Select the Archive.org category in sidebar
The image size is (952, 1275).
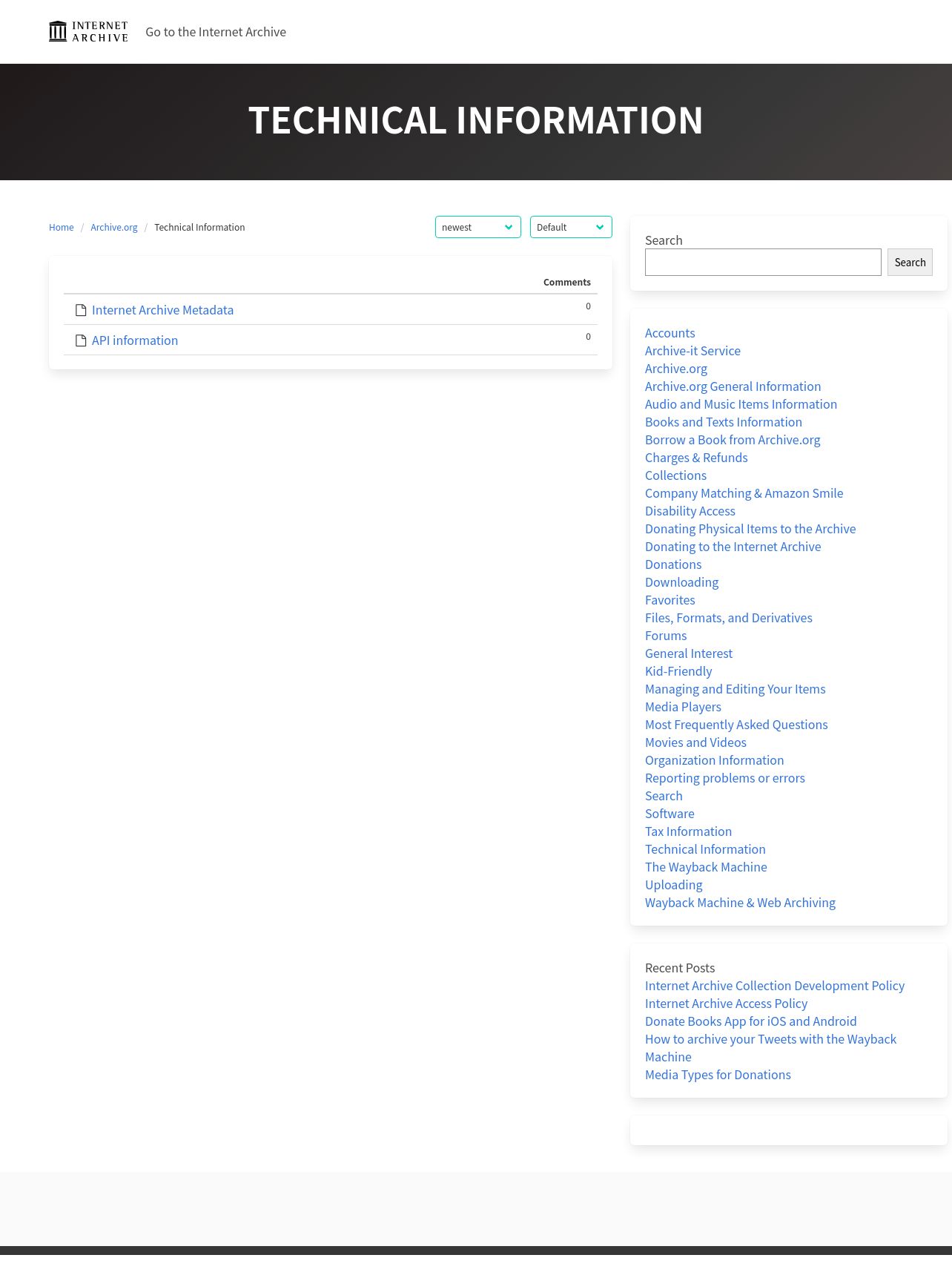tap(676, 369)
